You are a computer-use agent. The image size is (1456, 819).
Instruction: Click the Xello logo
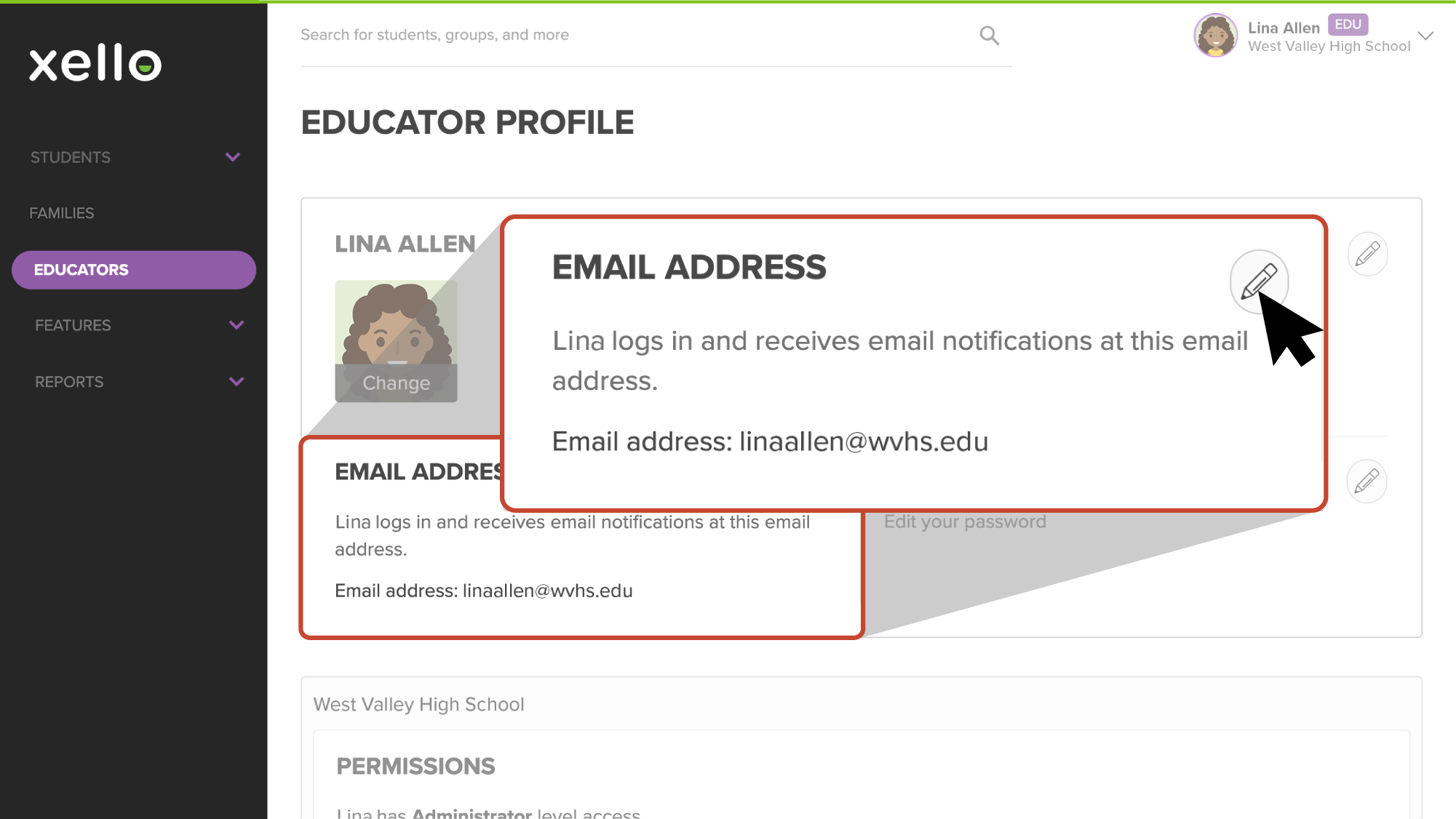(95, 63)
